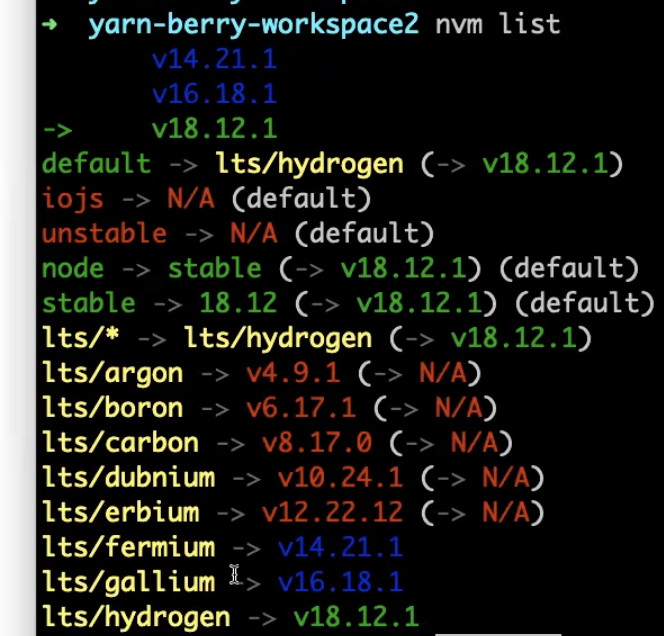The width and height of the screenshot is (664, 636).
Task: Click the 'lts/*' alias label
Action: (x=80, y=338)
